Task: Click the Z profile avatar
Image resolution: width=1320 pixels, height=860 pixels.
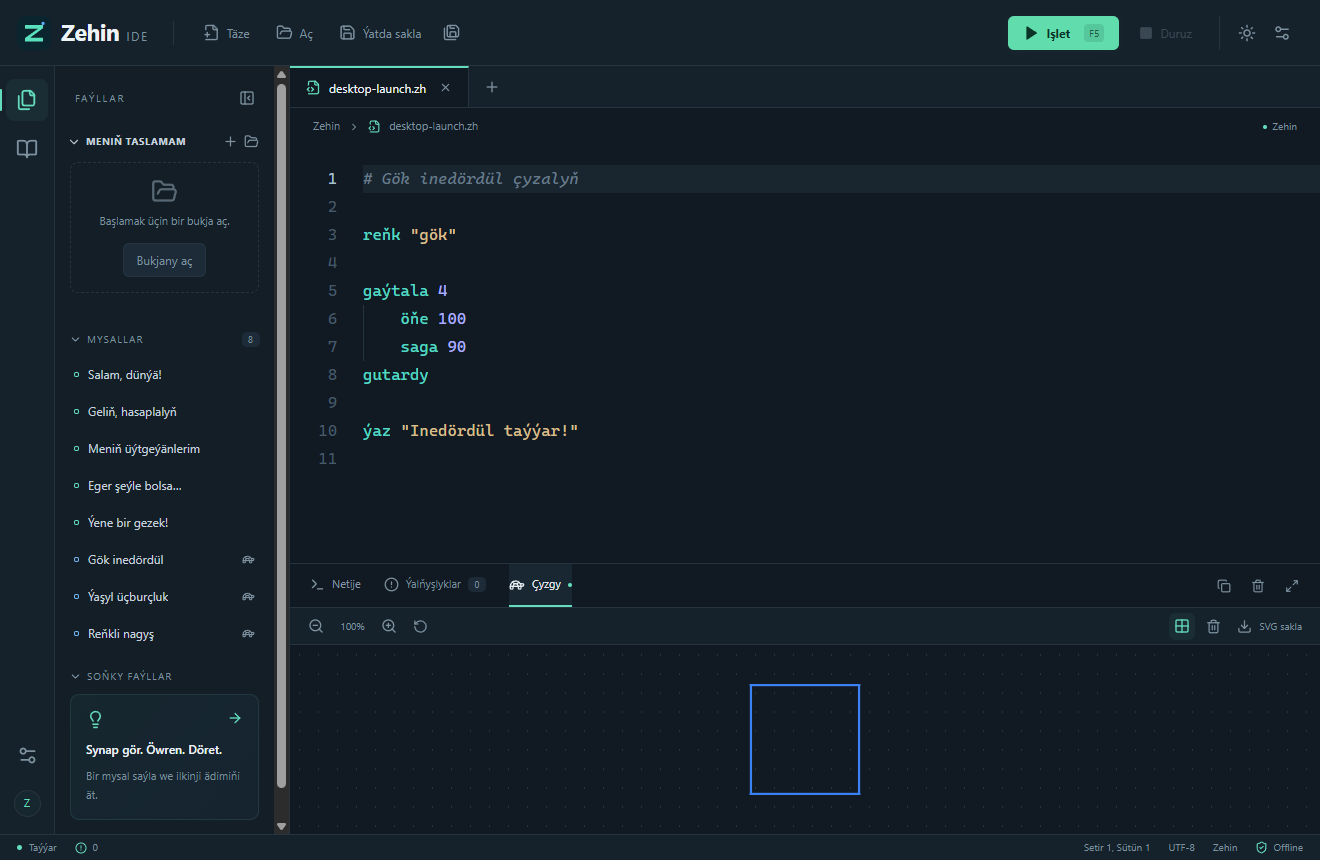Action: click(27, 803)
